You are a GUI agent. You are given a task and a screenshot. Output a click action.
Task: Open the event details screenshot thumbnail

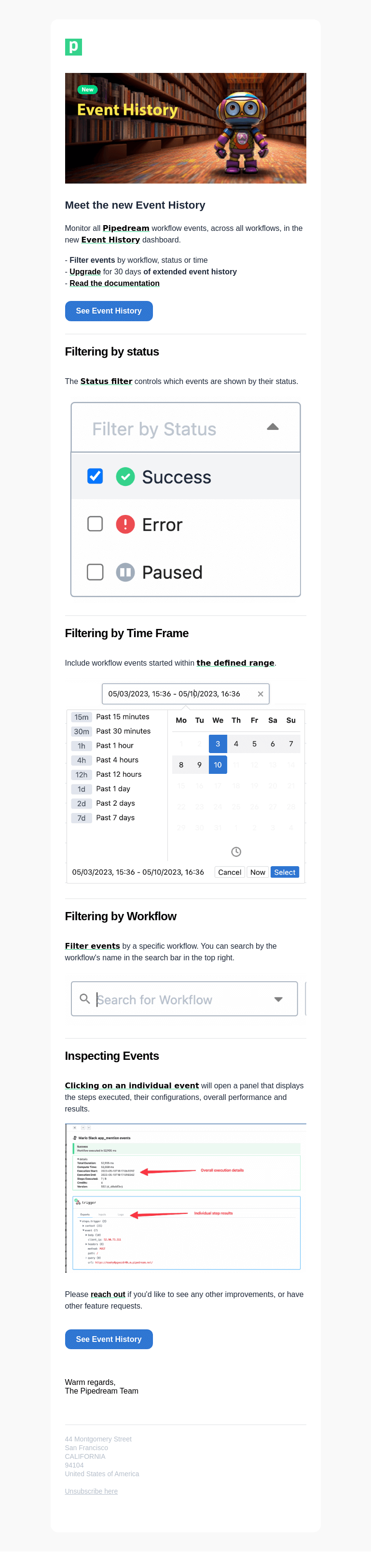[185, 1198]
